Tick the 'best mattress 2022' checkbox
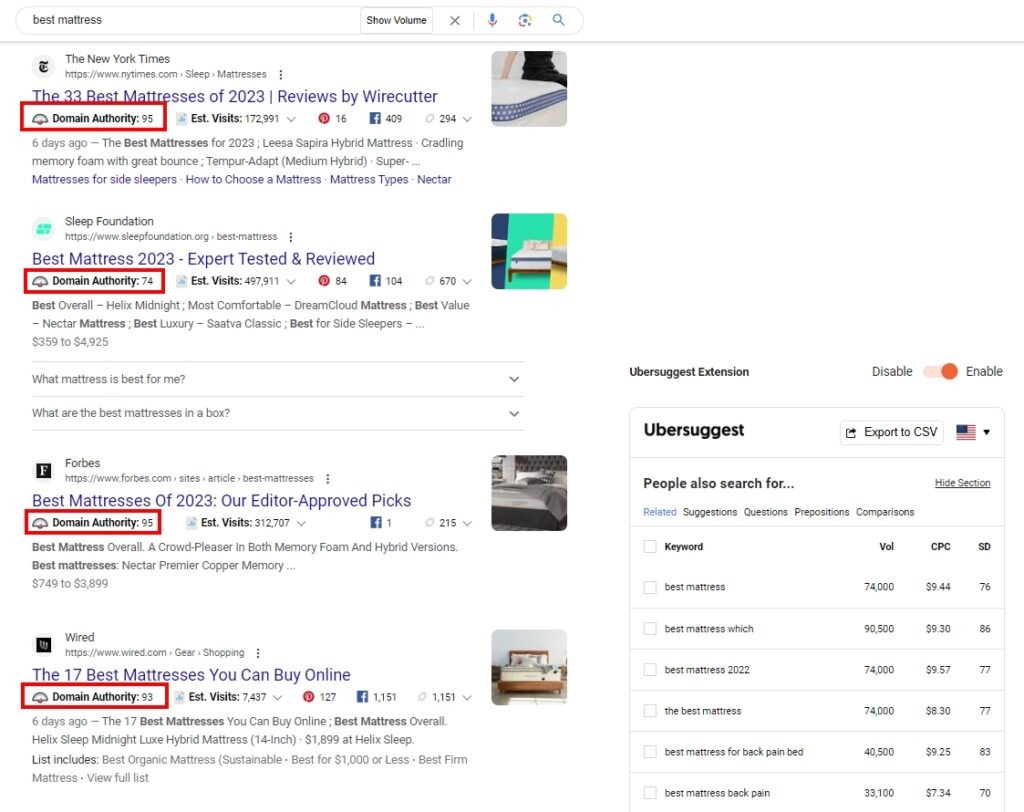1024x812 pixels. point(650,670)
